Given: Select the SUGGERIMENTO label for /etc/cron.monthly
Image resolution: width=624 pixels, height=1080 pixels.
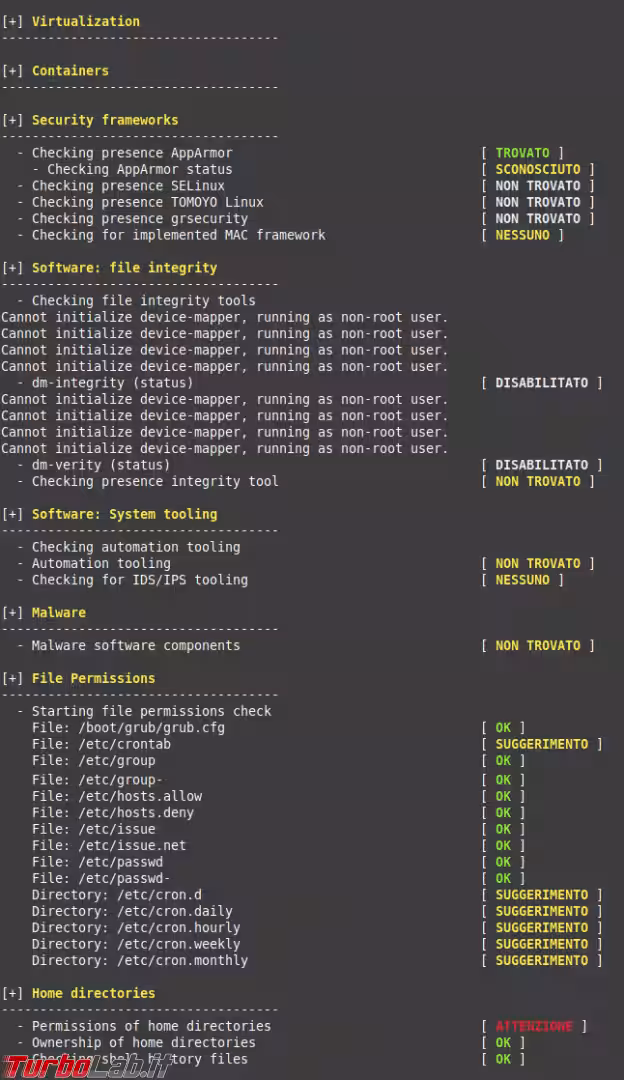Looking at the screenshot, I should (541, 960).
